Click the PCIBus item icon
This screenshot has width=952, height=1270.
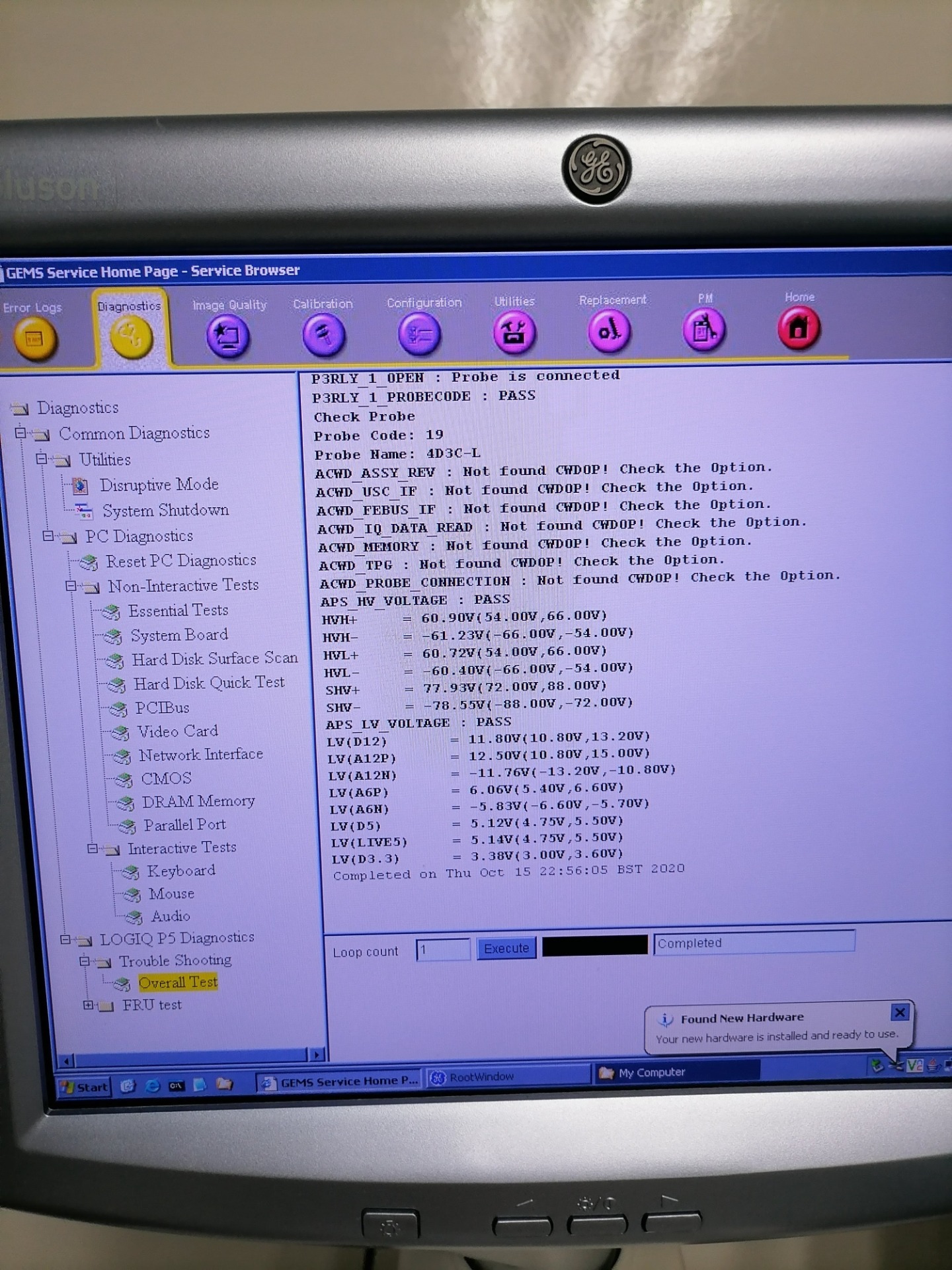click(x=118, y=709)
